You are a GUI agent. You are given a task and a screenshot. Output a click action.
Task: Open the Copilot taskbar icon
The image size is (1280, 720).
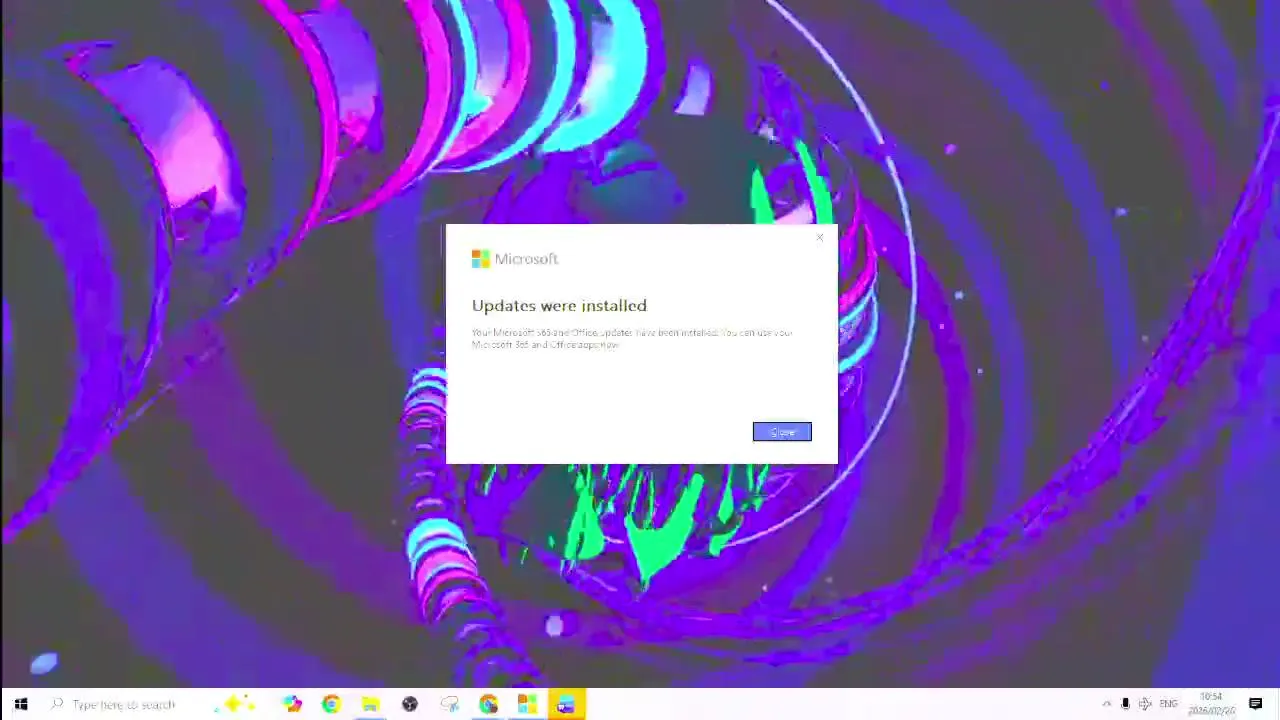[292, 704]
